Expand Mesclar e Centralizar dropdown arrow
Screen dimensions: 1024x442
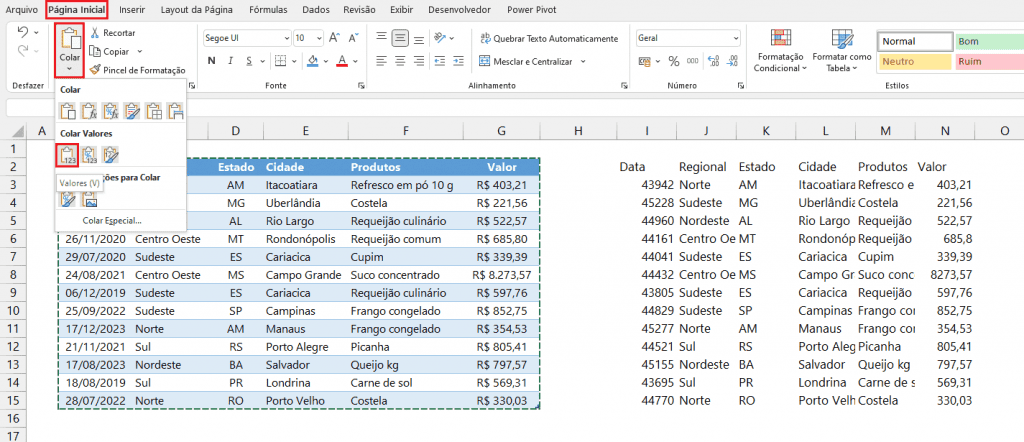pyautogui.click(x=583, y=61)
